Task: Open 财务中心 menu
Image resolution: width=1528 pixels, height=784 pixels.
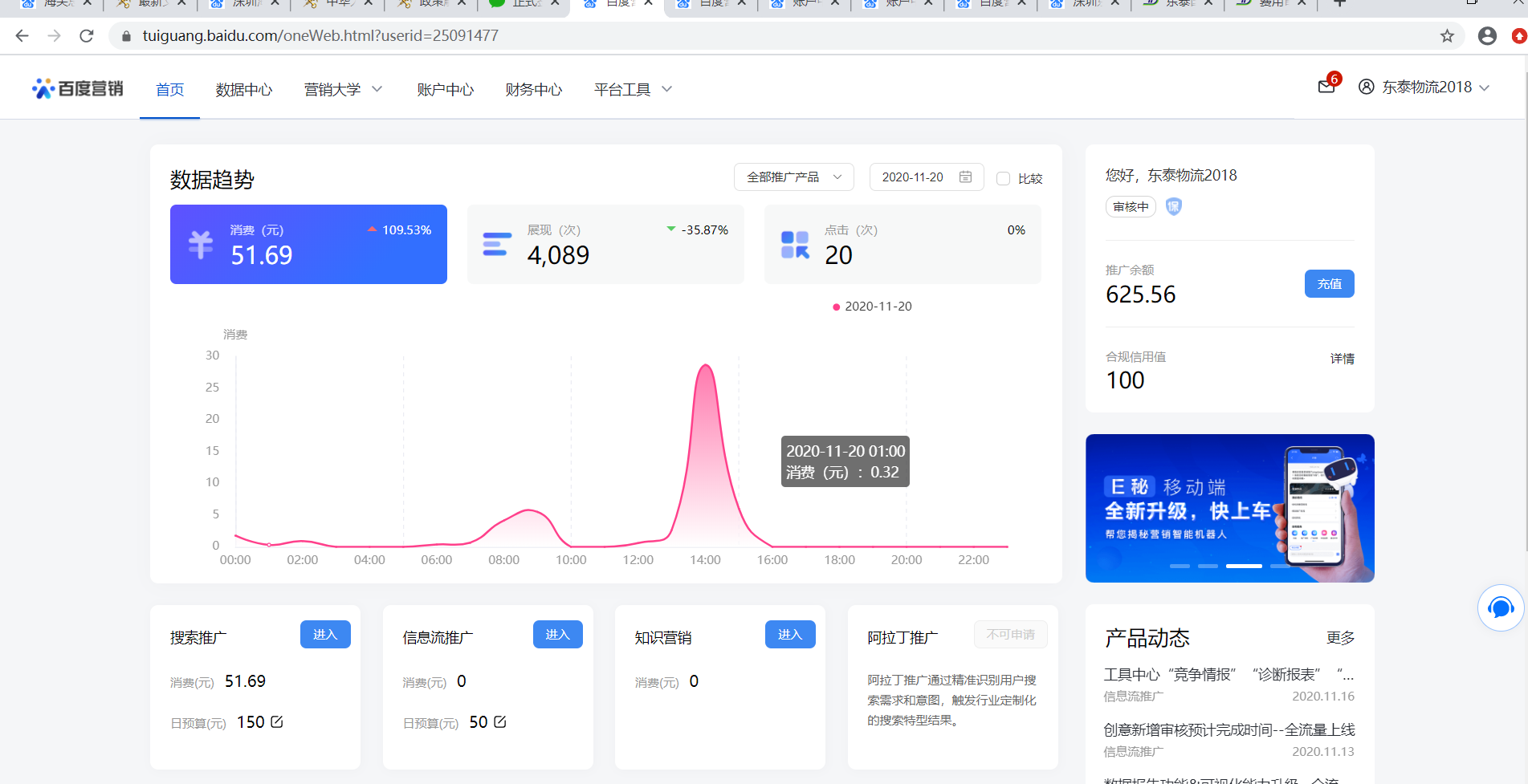Action: [x=534, y=90]
